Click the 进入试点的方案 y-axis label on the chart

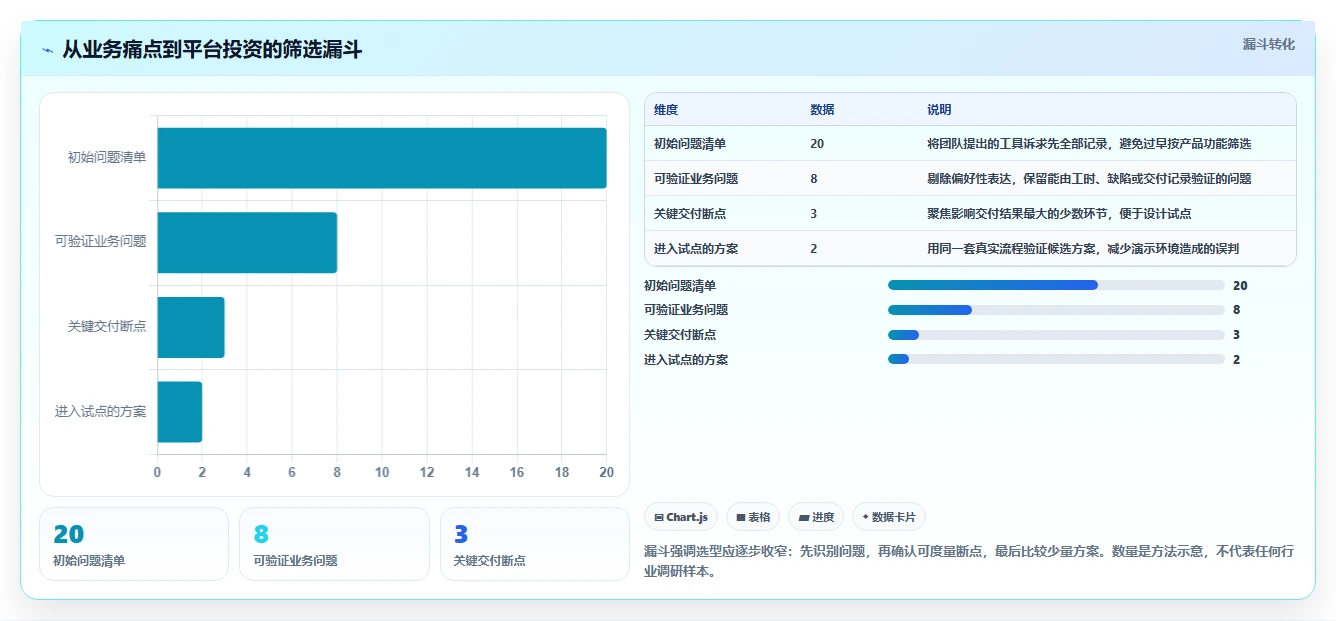101,411
